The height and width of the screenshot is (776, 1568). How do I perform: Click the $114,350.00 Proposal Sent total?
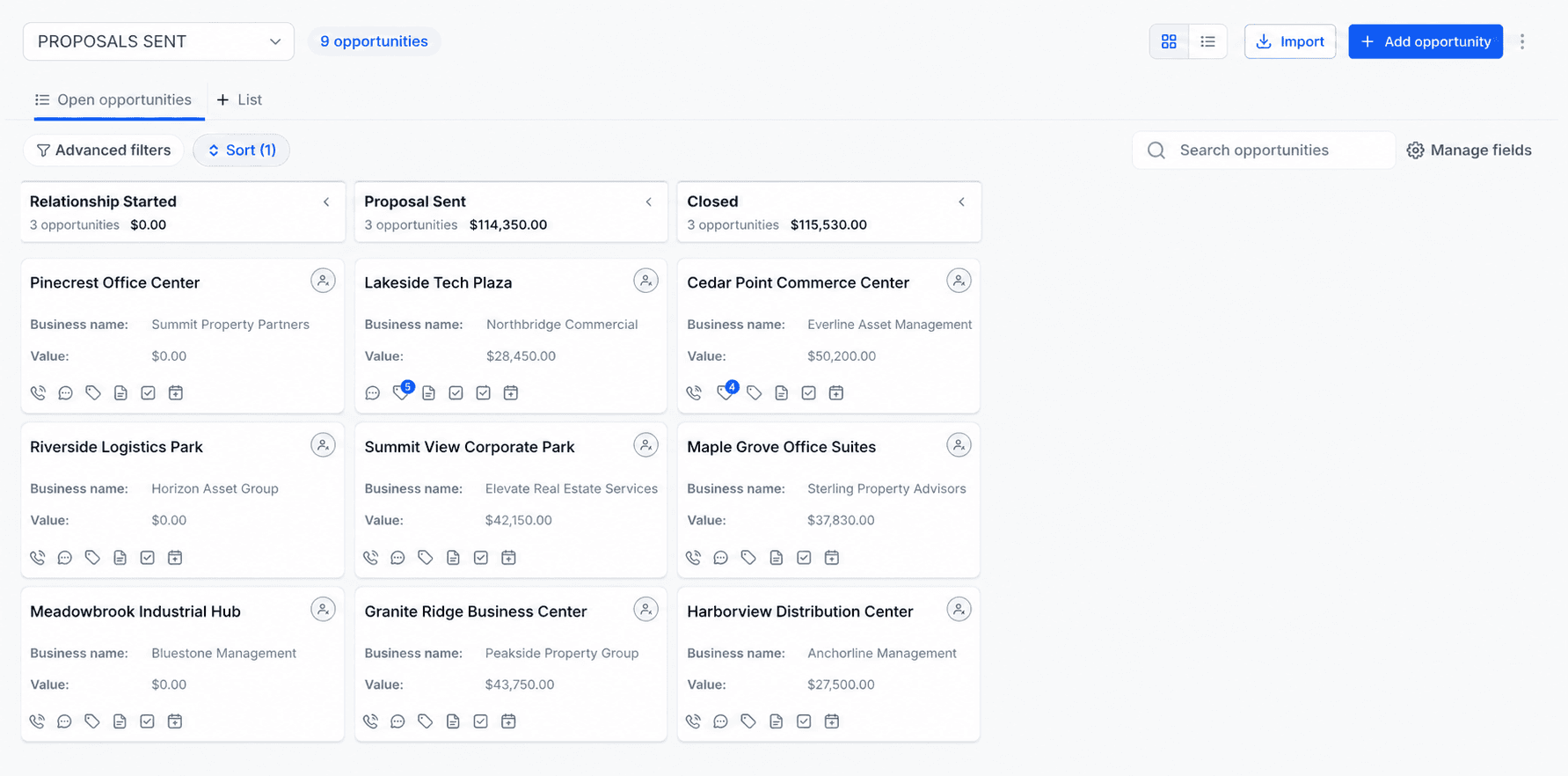pos(508,225)
